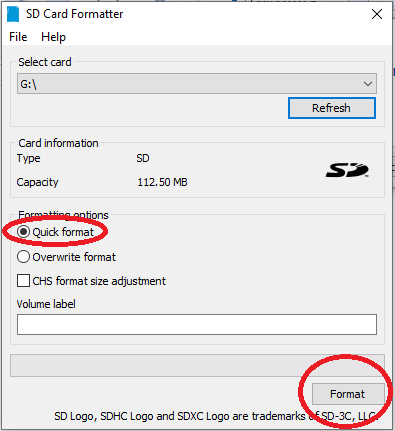The height and width of the screenshot is (431, 395).
Task: Open the File menu
Action: 18,37
